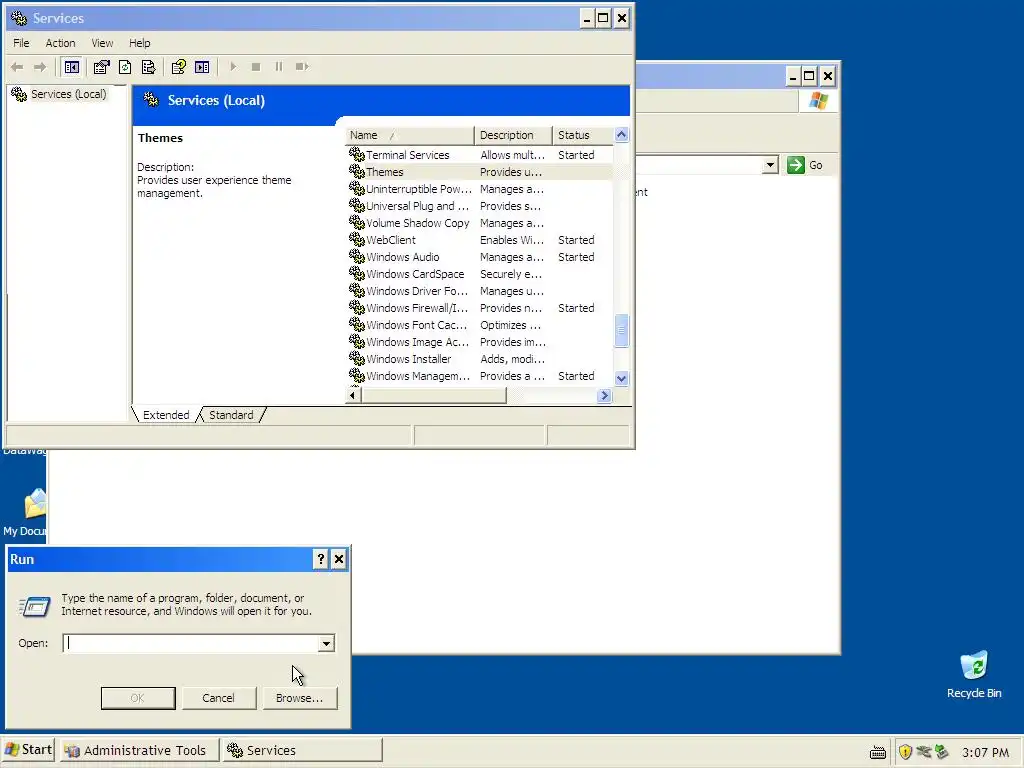Select Windows Management Instrumentation row
Viewport: 1024px width, 768px height.
479,376
